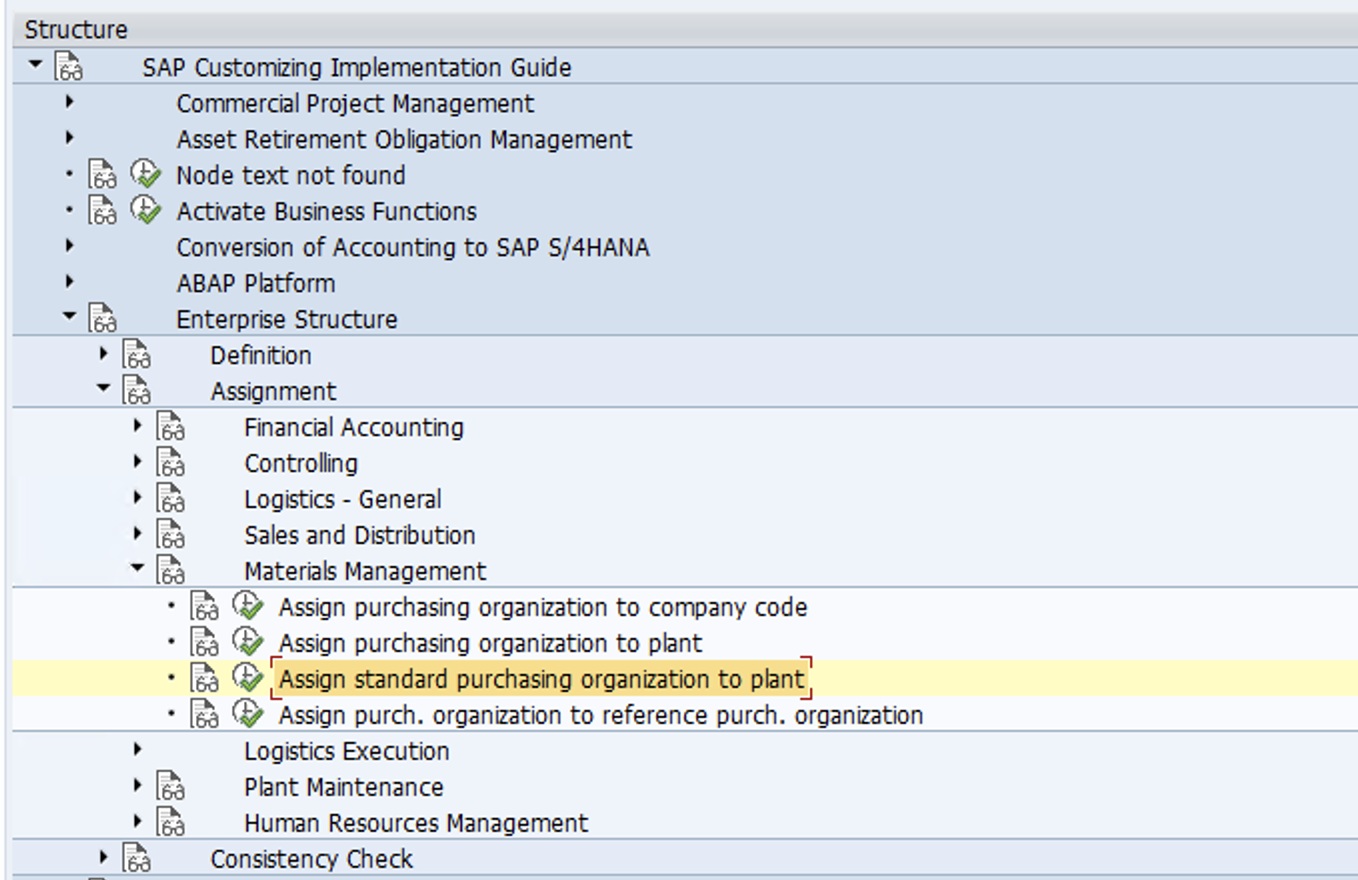This screenshot has height=880, width=1358.
Task: Expand the Definition node
Action: [104, 353]
